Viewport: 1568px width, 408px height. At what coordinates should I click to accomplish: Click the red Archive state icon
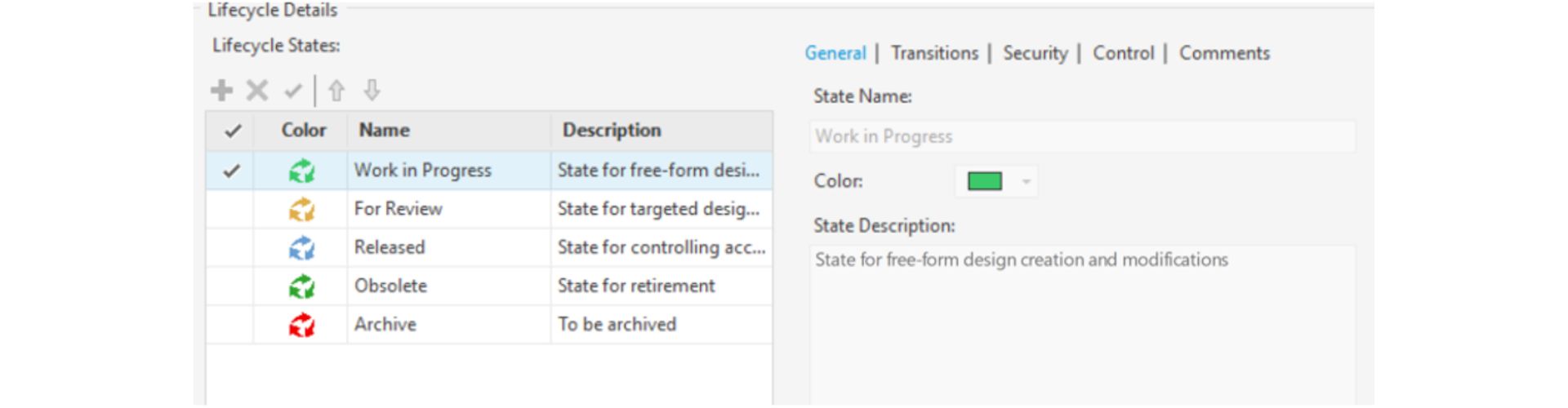[x=301, y=325]
